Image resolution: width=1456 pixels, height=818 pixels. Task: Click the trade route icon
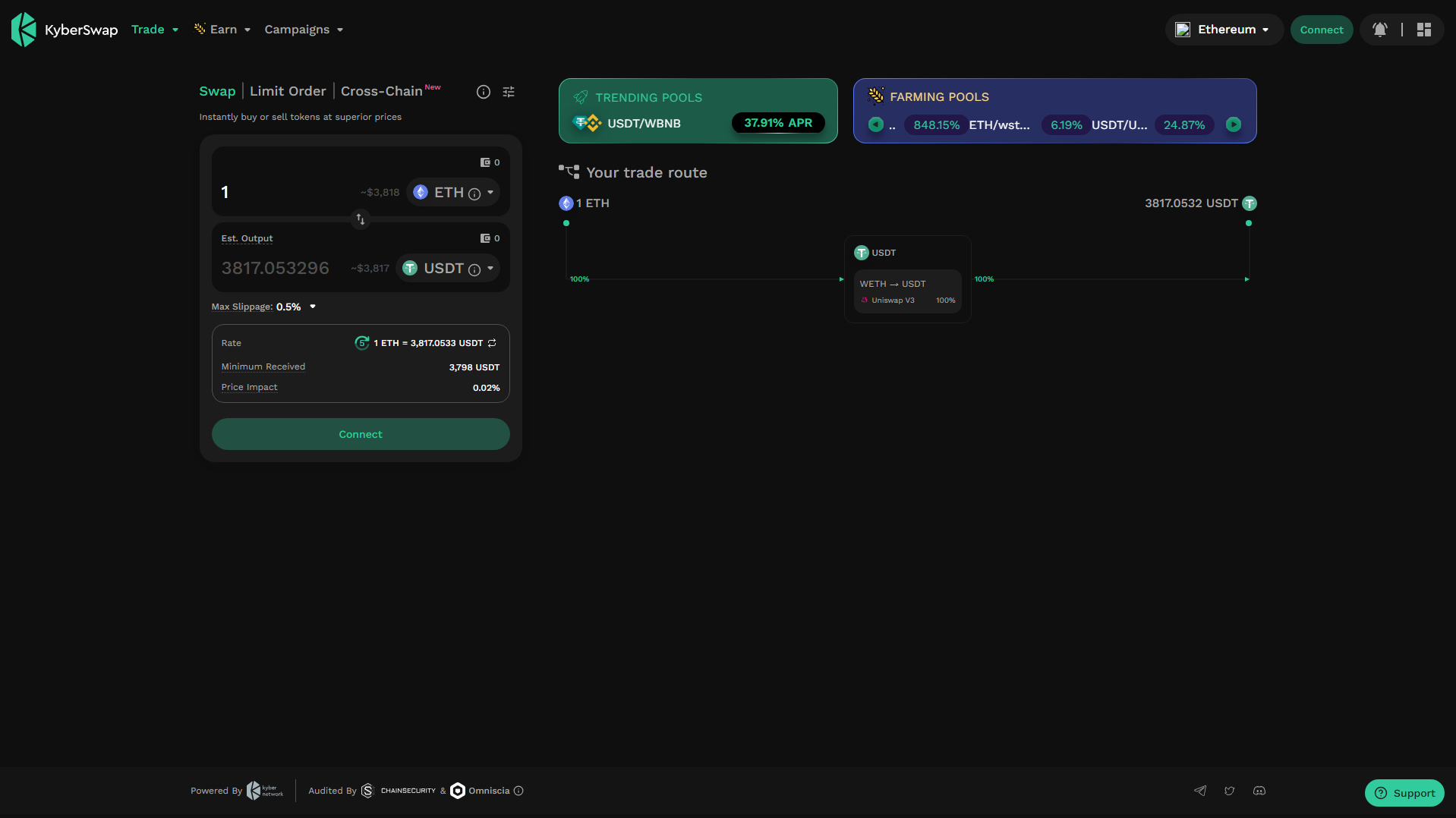[x=569, y=172]
